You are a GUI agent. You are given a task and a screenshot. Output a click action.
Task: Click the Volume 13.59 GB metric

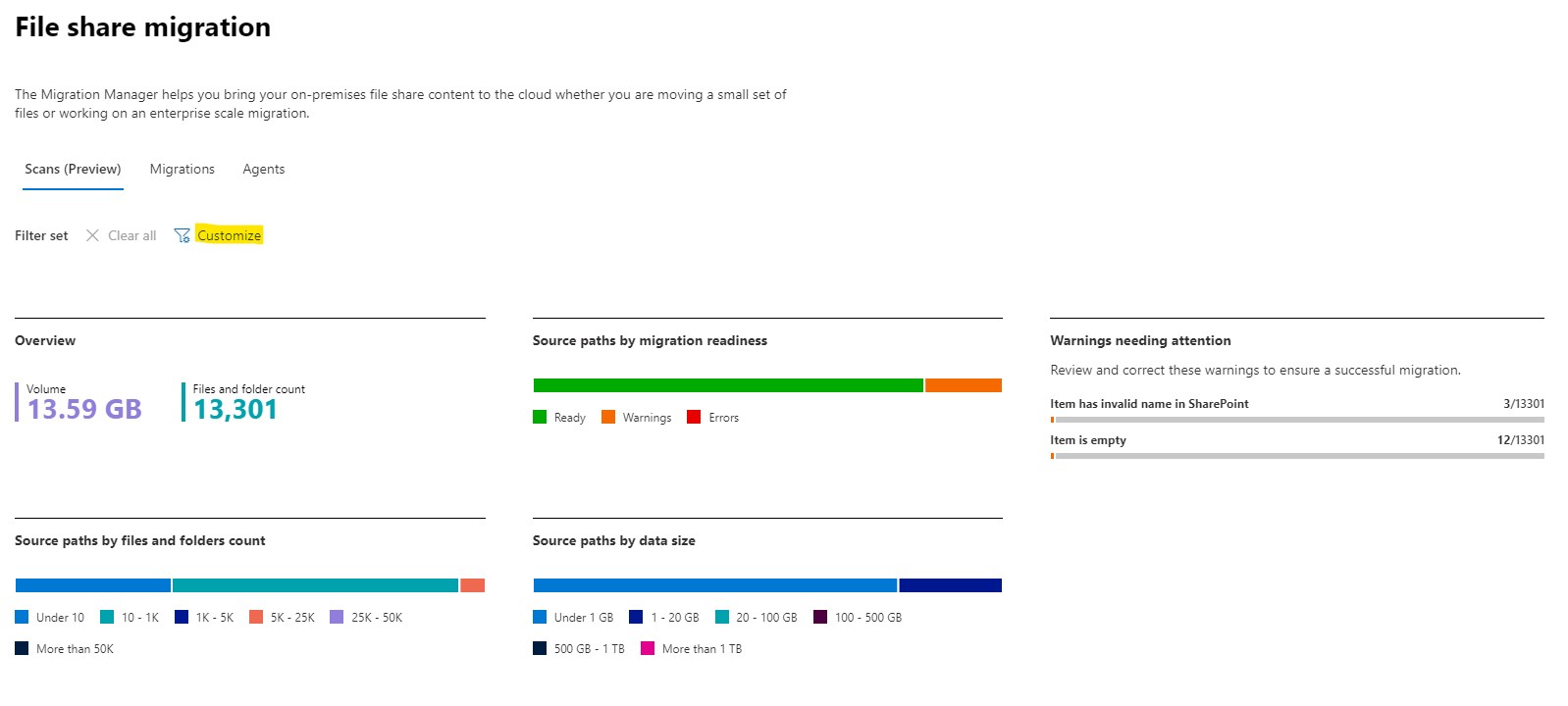pos(78,401)
